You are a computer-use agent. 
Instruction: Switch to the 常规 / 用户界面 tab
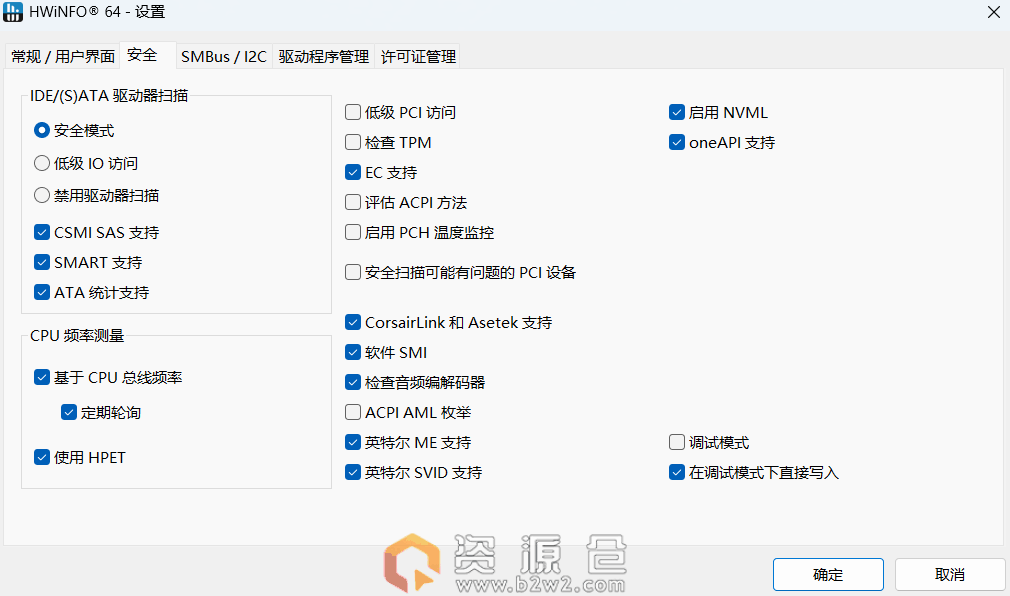(62, 57)
